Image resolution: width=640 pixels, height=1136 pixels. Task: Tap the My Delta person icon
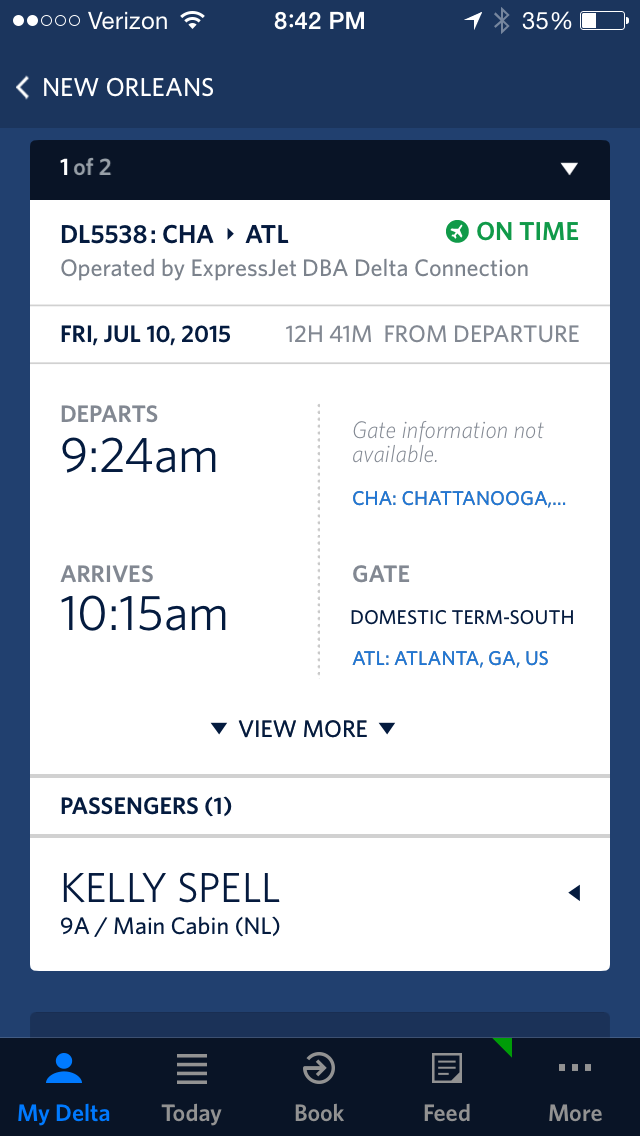click(64, 1070)
